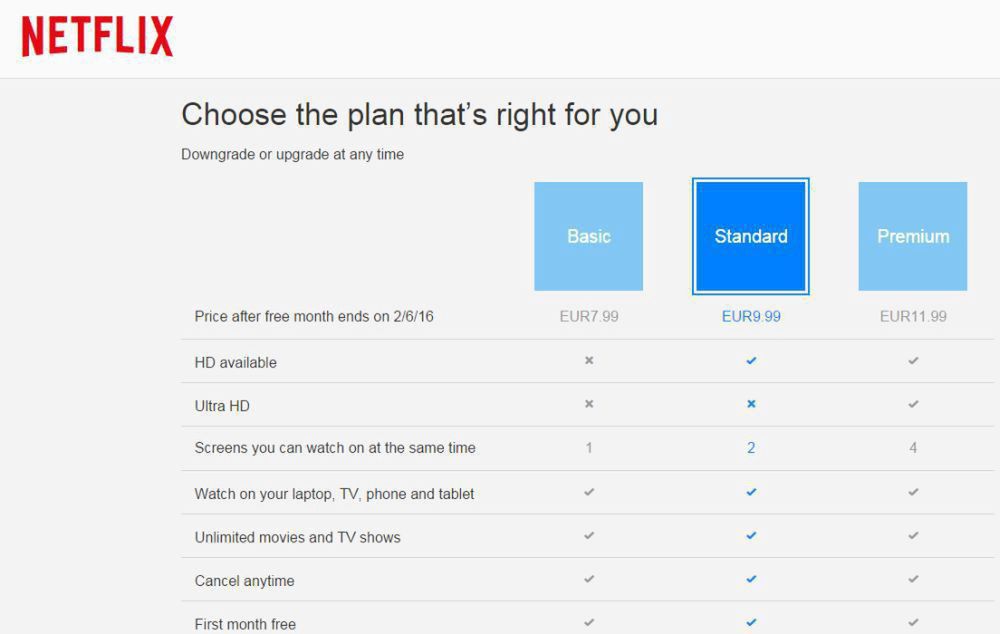Screen dimensions: 1000x634
Task: Choose the Standard plan tile
Action: [750, 236]
